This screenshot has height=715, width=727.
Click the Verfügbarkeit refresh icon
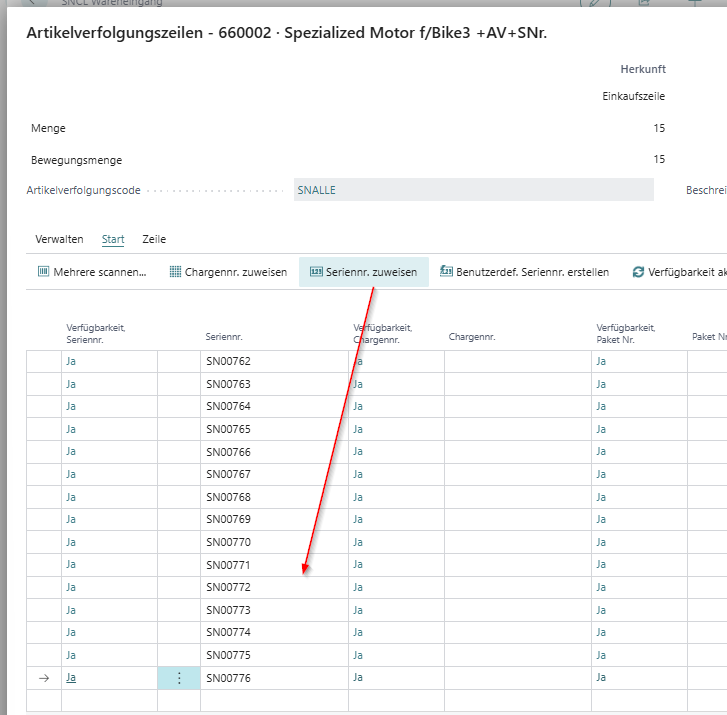pyautogui.click(x=638, y=272)
